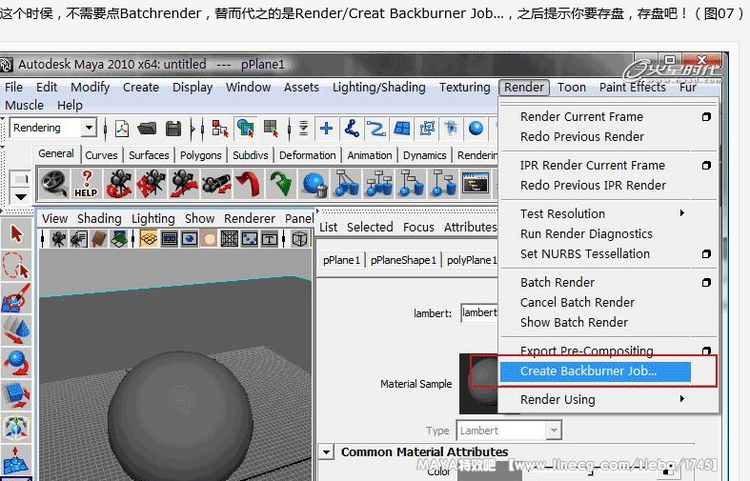Toggle the Rendering selection mask sphere icon

point(476,128)
